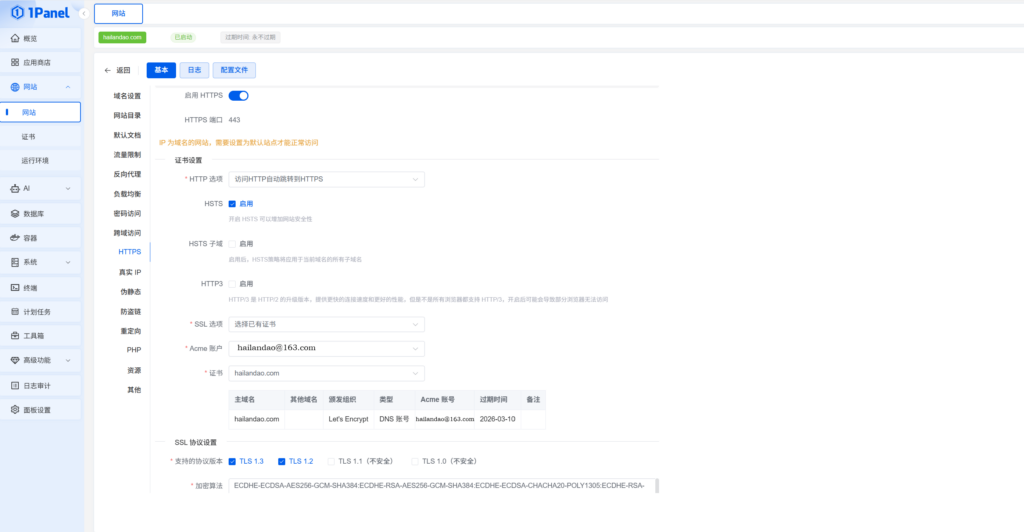Expand the 高级功能 sidebar group chevron

tap(68, 360)
